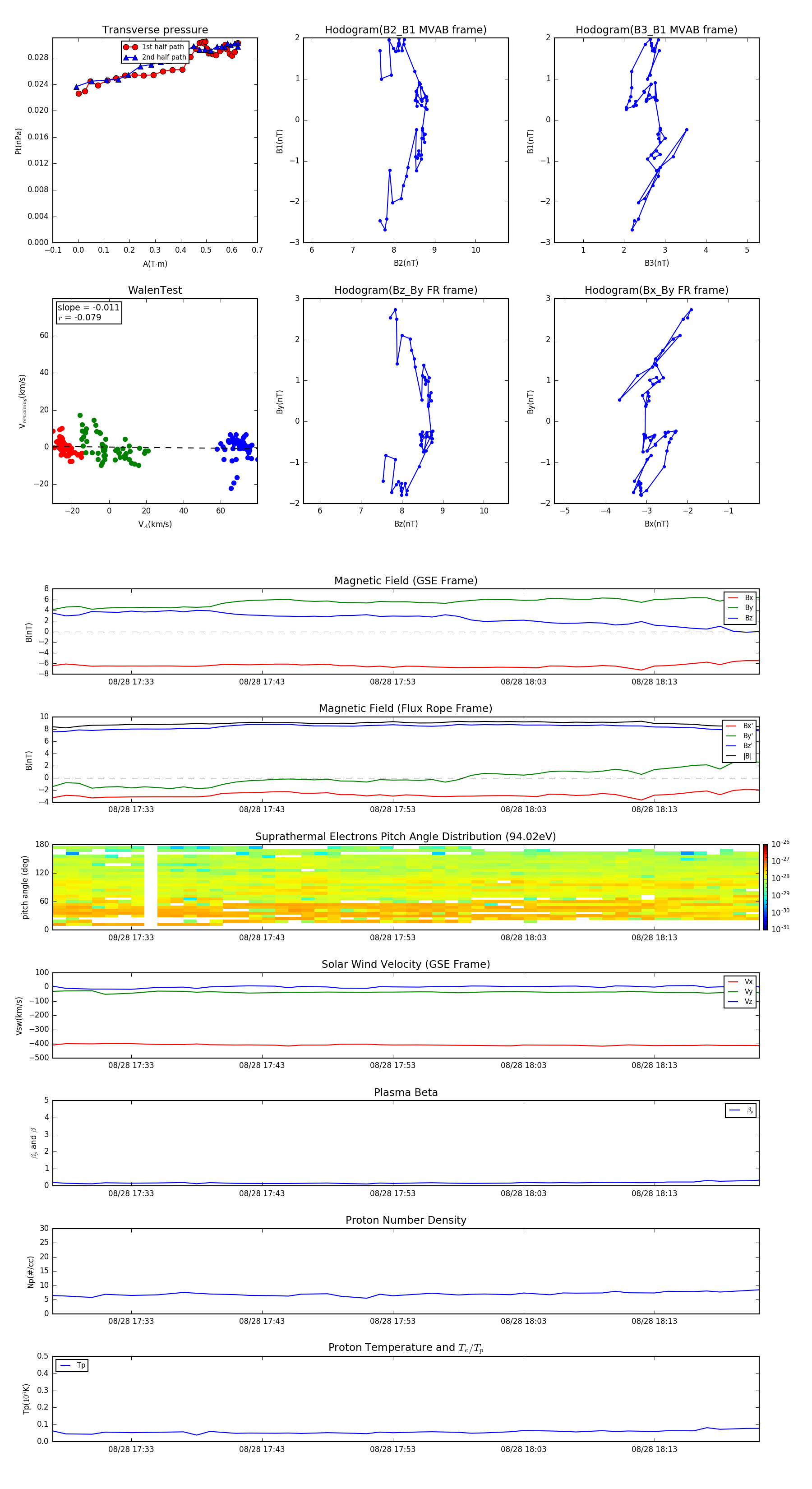Click '08/28 17:33' tick under Proton Temperature plot
Screen dimensions: 812x1489
coord(131,1450)
